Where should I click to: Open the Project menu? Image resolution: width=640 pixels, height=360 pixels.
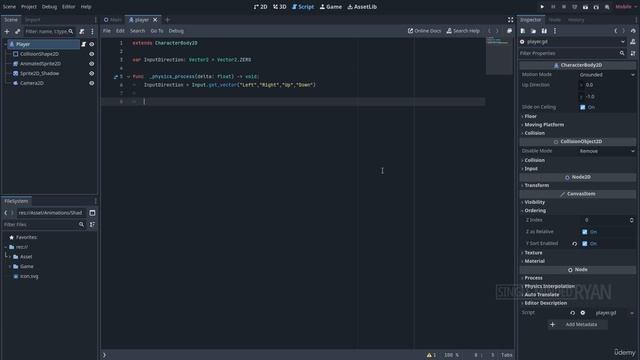pyautogui.click(x=29, y=7)
